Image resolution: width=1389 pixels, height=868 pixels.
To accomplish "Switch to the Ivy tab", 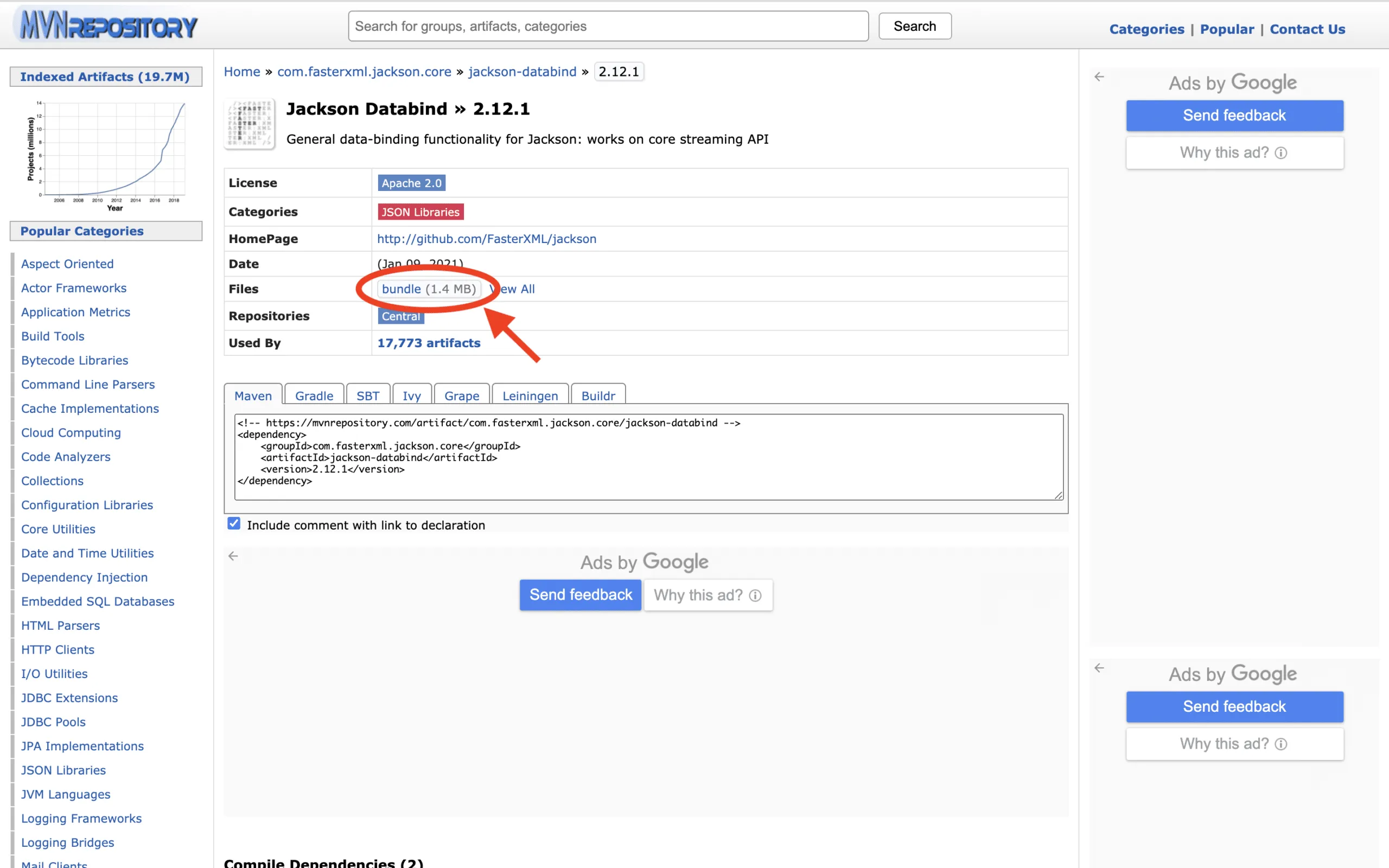I will (x=411, y=395).
